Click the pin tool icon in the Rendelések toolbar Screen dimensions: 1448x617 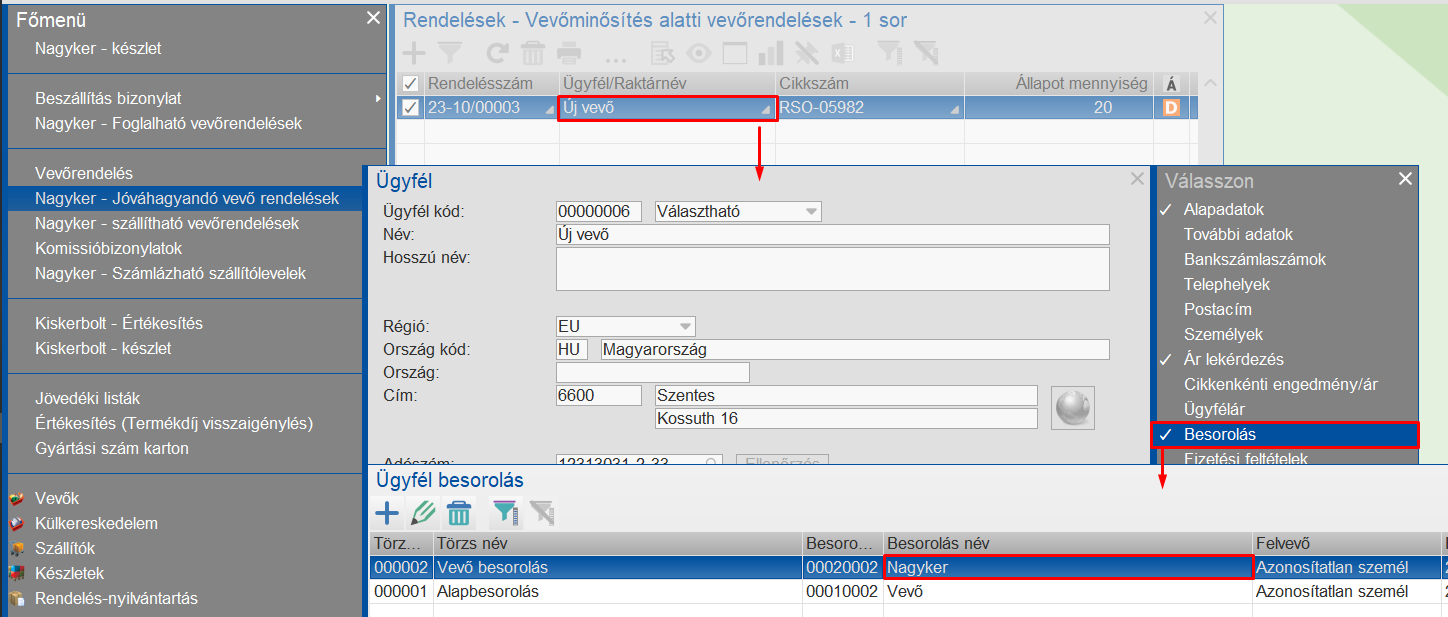[806, 53]
